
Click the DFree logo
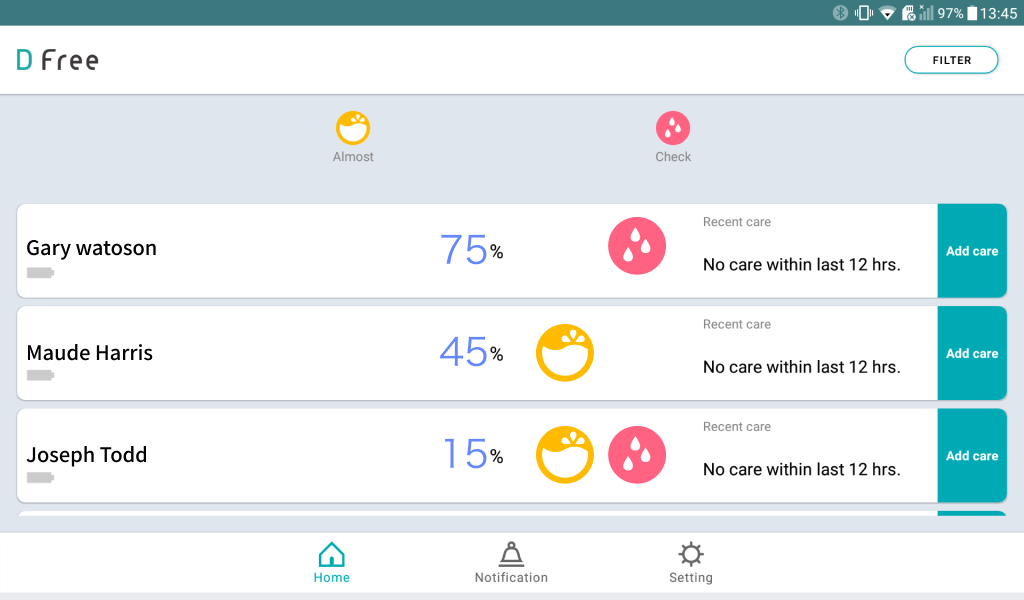point(57,60)
